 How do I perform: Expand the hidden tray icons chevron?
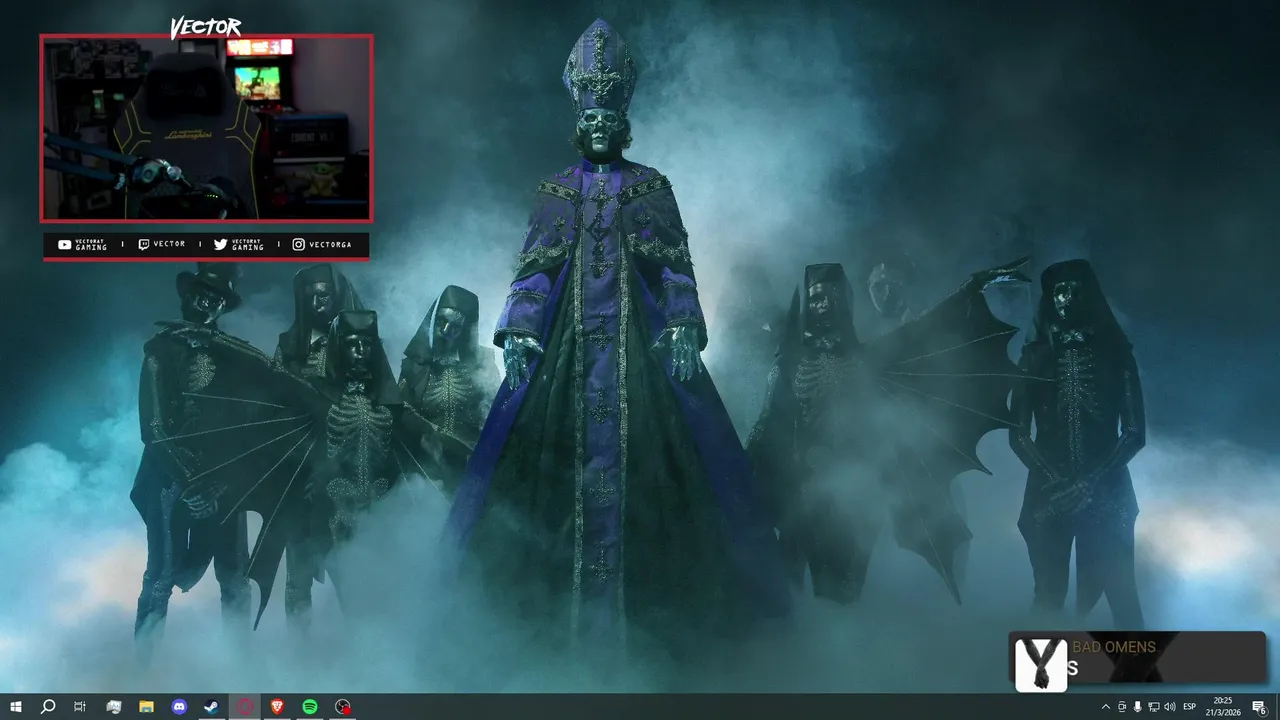coord(1105,707)
